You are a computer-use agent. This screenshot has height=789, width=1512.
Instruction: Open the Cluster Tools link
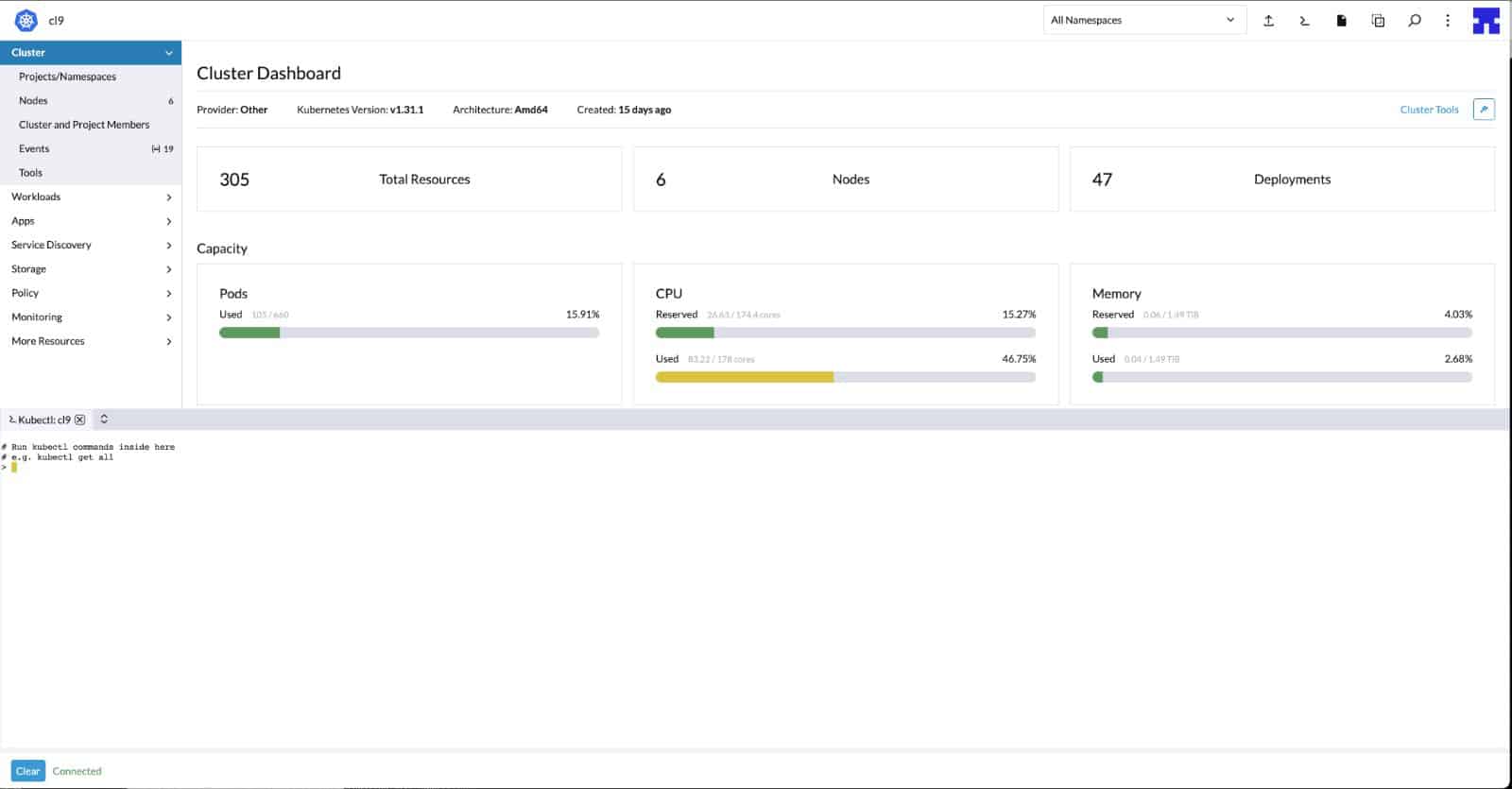pyautogui.click(x=1429, y=110)
